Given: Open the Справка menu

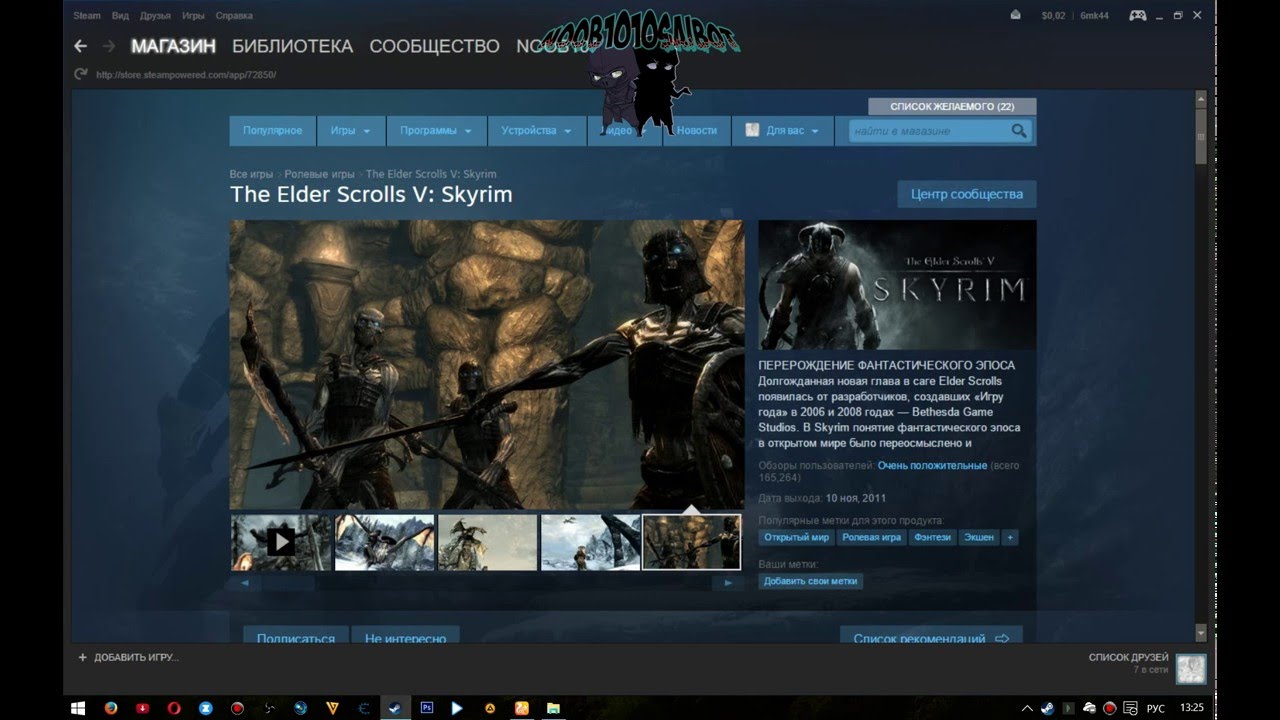Looking at the screenshot, I should pyautogui.click(x=234, y=16).
